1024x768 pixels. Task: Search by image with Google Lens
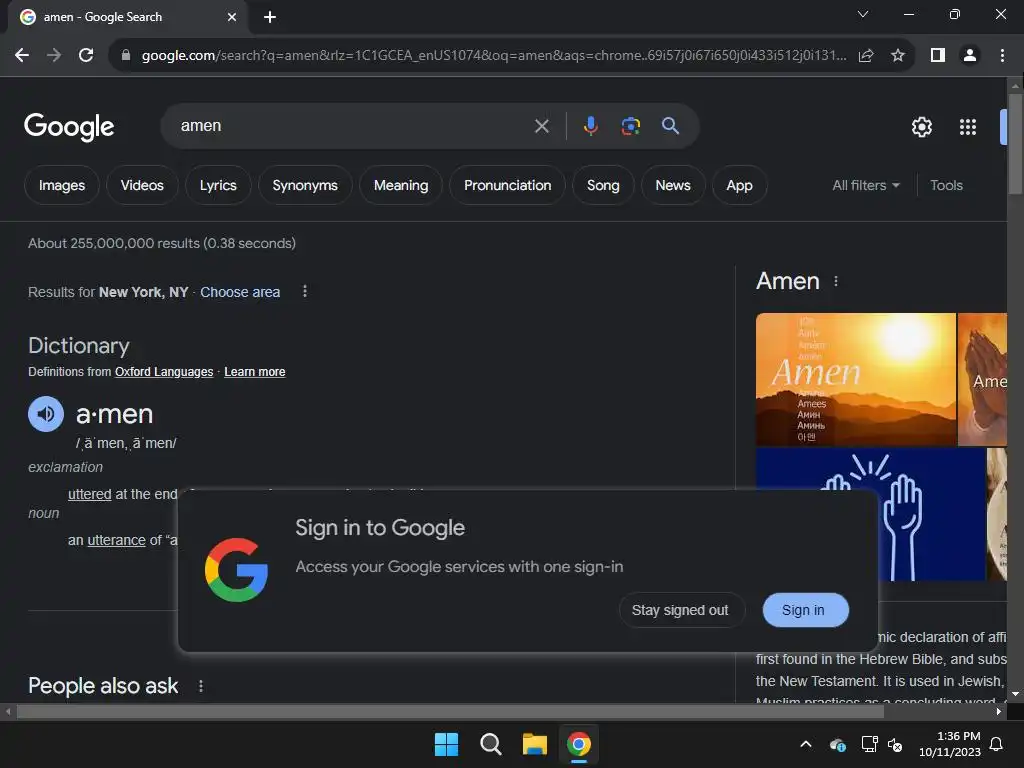pos(630,126)
